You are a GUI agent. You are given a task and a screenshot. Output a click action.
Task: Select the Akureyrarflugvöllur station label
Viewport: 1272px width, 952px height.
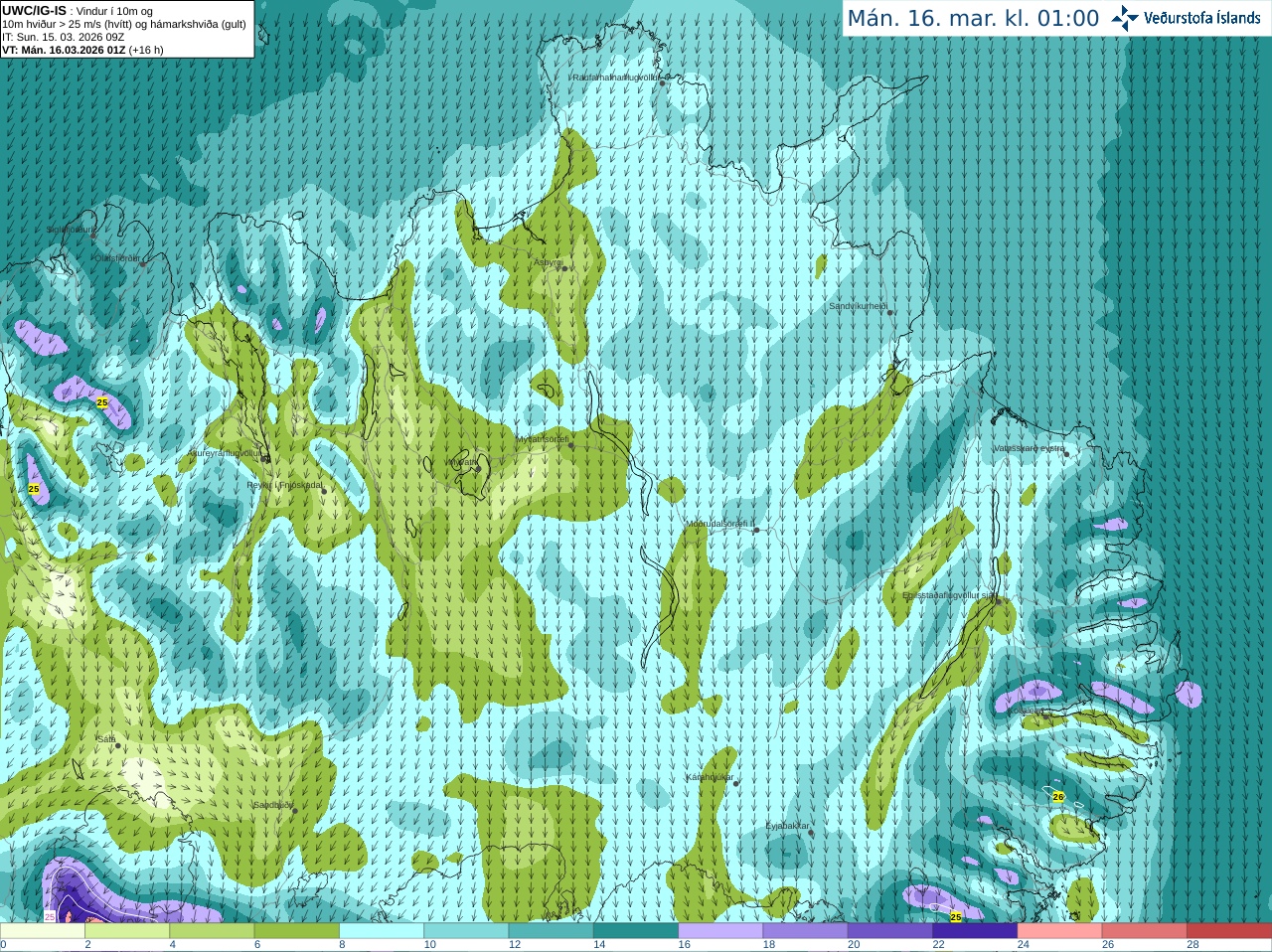(225, 453)
